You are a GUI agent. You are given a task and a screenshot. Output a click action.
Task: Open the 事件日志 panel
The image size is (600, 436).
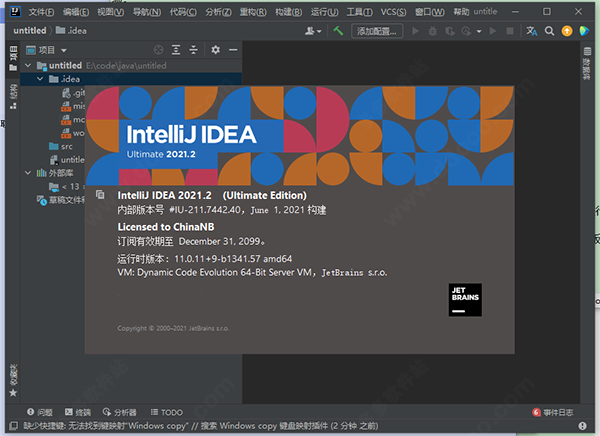click(553, 412)
